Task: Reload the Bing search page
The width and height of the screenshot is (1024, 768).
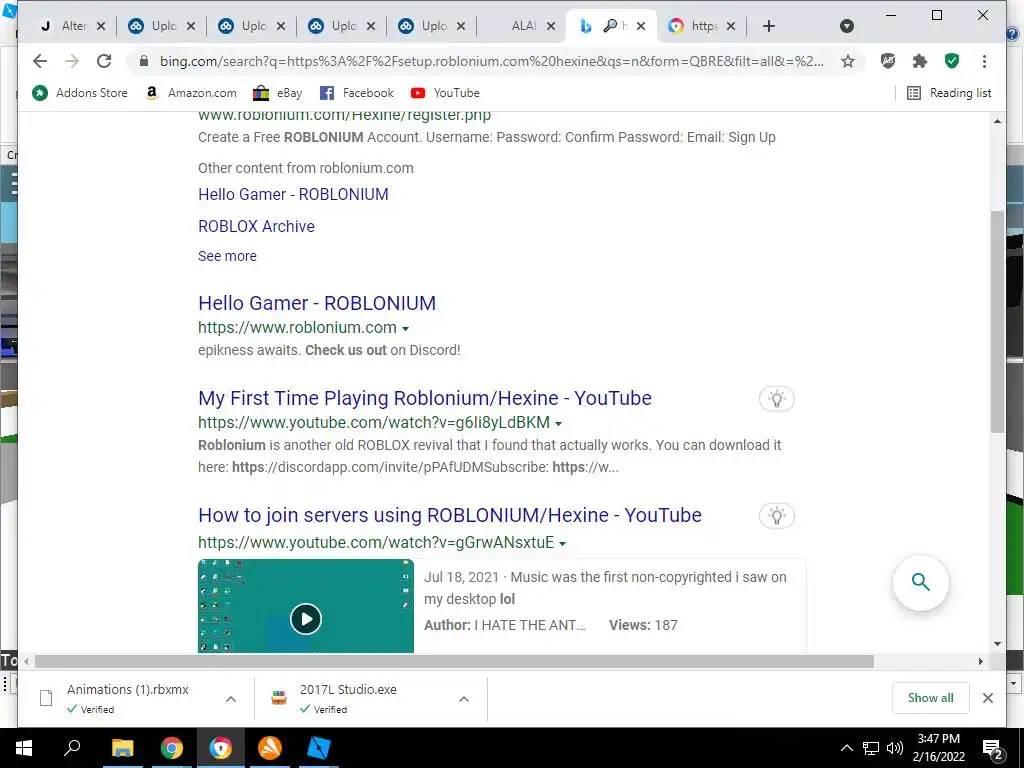Action: 104,61
